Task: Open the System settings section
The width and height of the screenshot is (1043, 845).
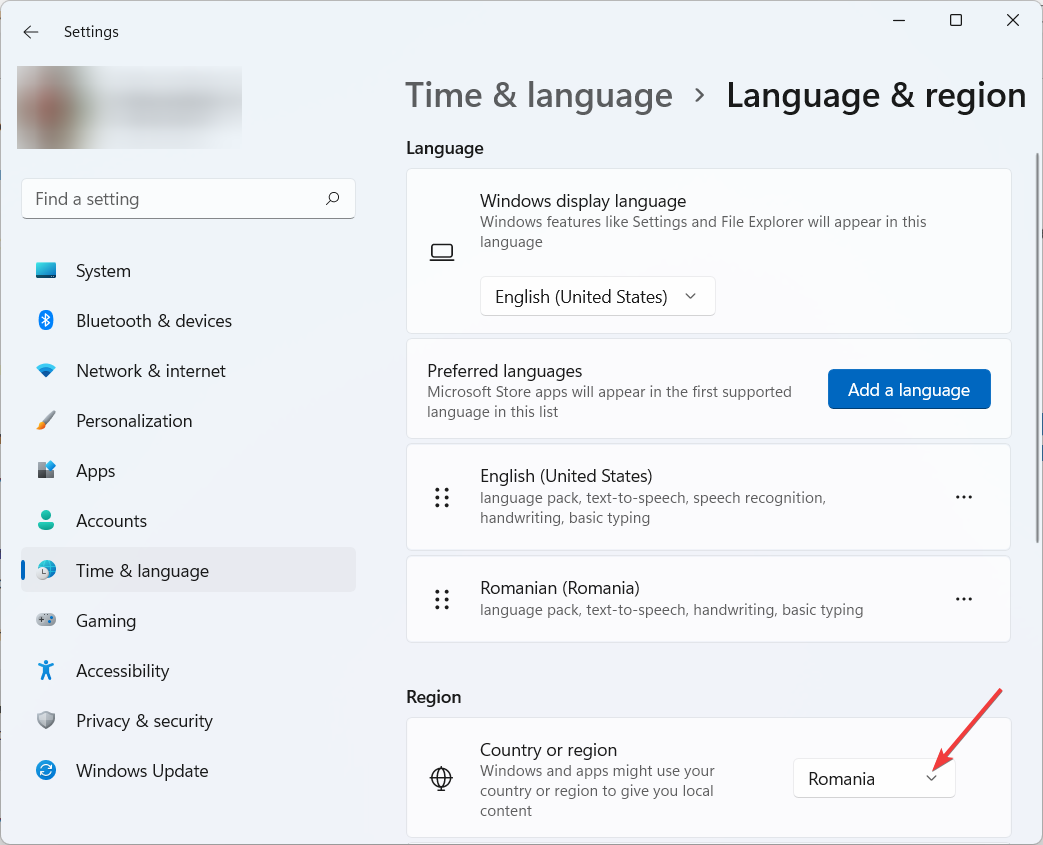Action: coord(103,271)
